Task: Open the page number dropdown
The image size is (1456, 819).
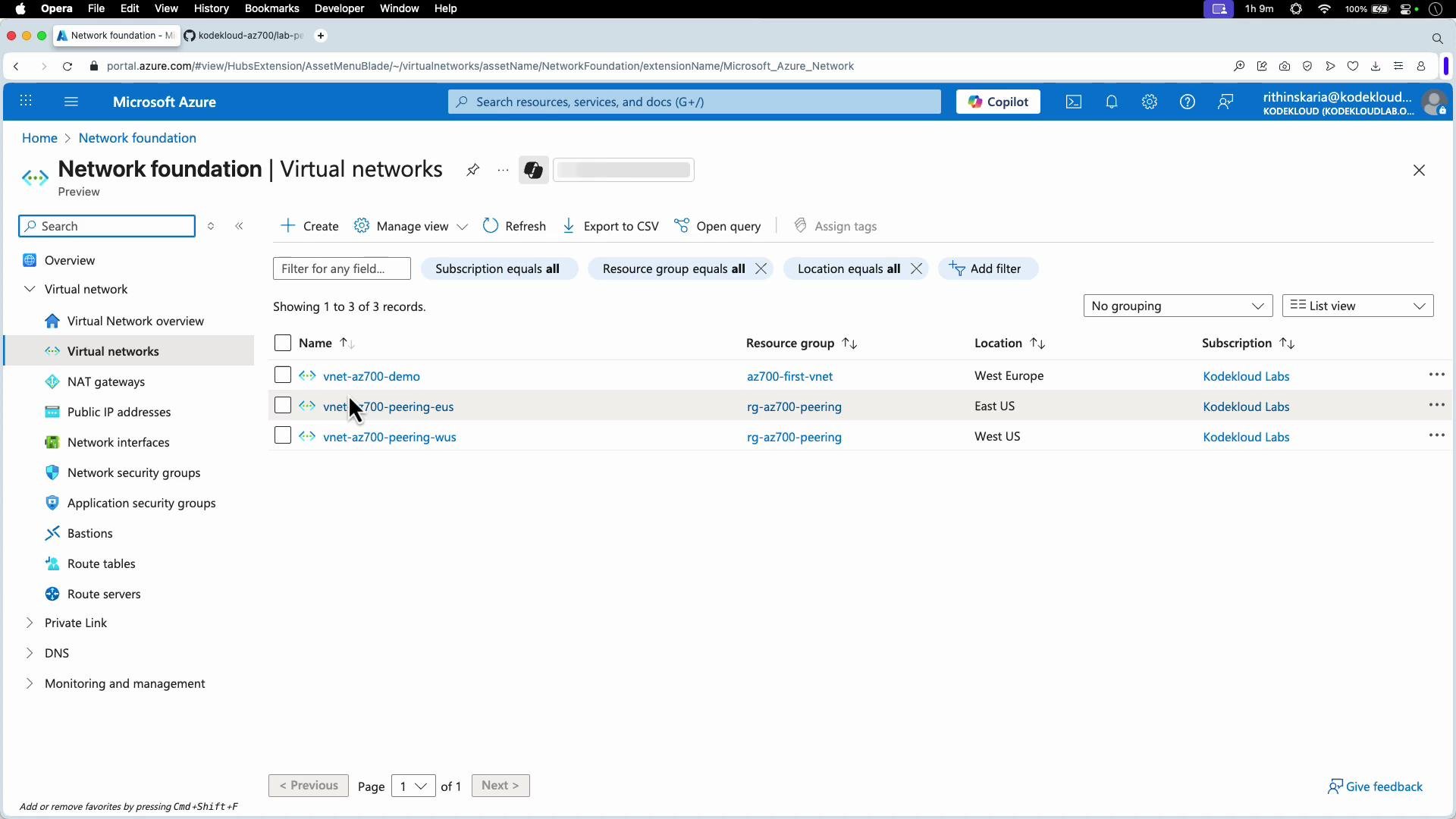Action: pos(413,786)
